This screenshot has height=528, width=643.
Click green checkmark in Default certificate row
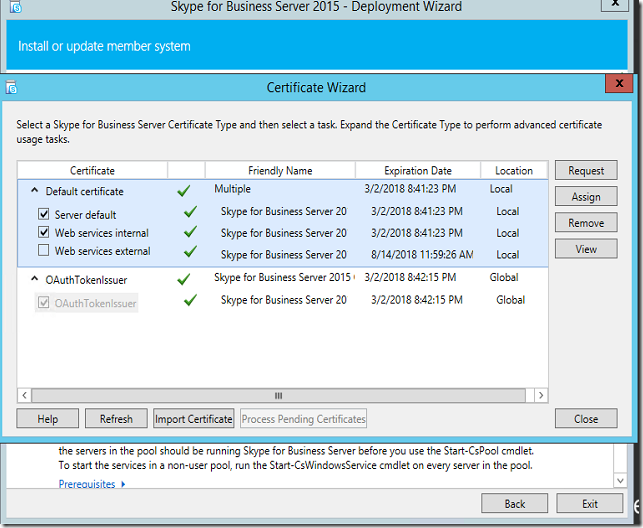(x=184, y=190)
